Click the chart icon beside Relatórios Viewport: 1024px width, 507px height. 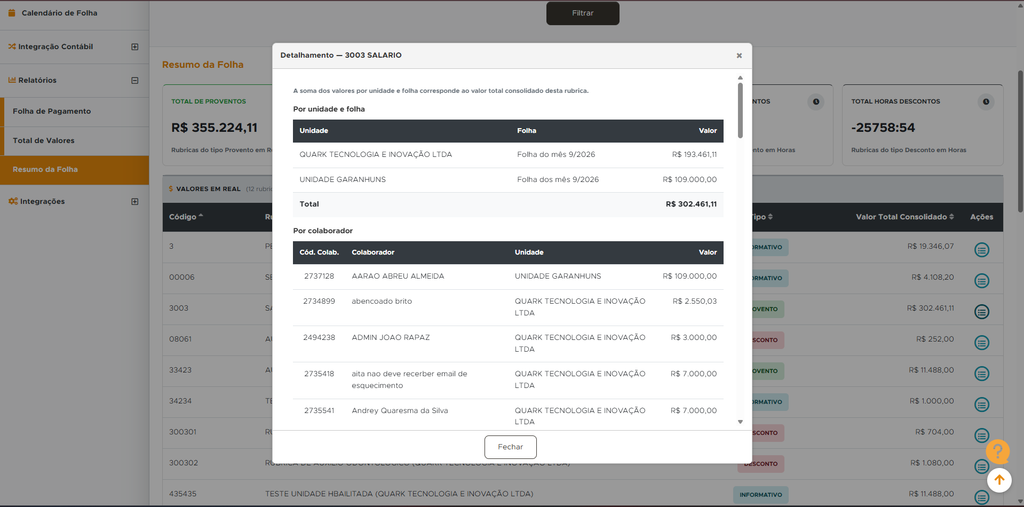12,80
